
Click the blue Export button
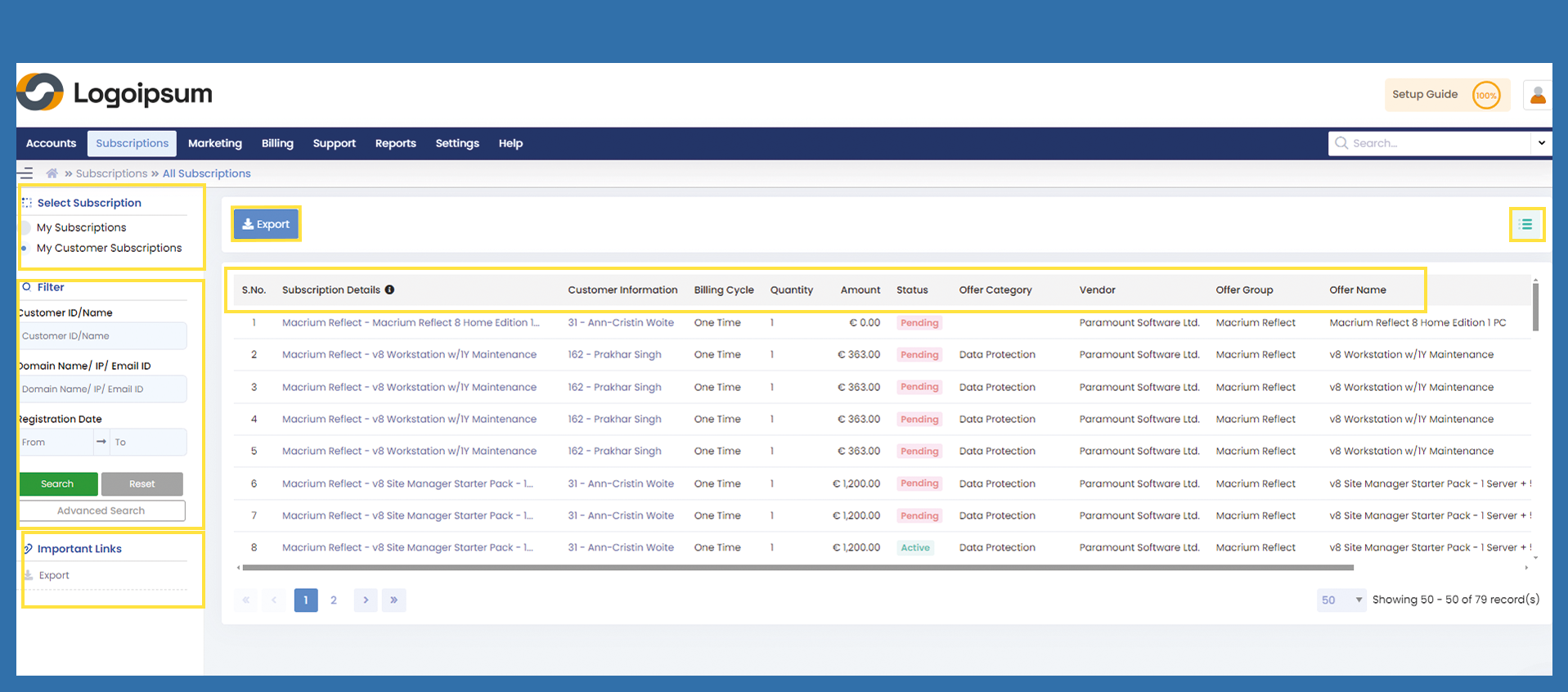[x=266, y=224]
